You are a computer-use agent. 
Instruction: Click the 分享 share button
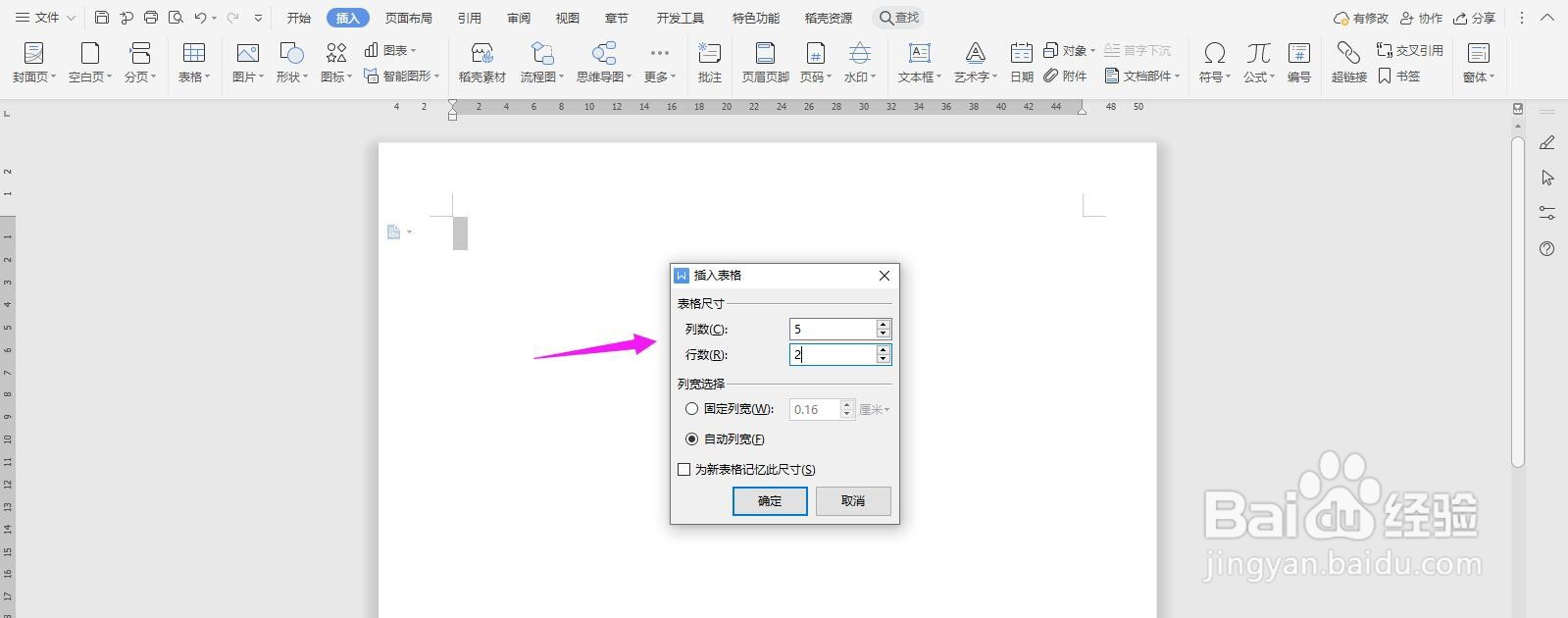(1474, 18)
